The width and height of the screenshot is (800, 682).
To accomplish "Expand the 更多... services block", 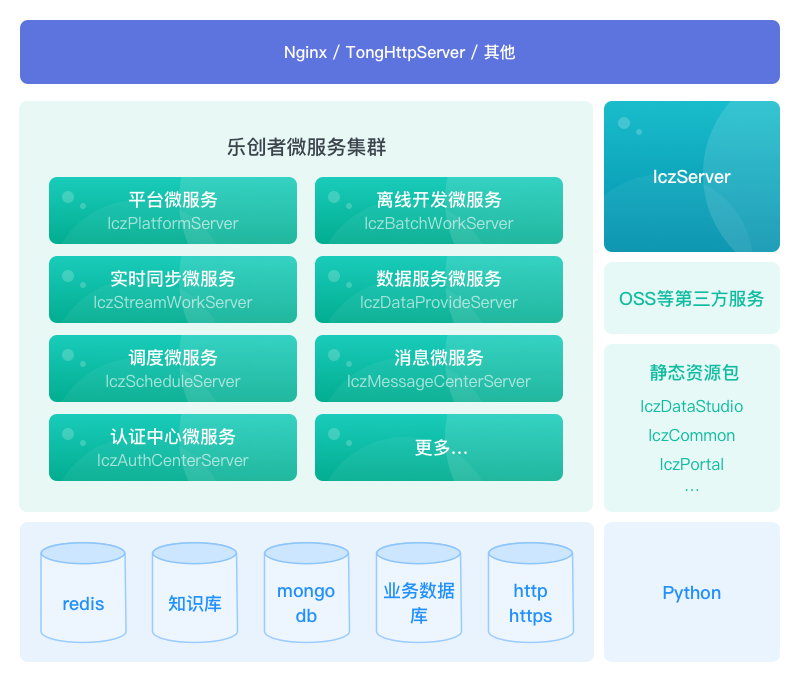I will coord(439,447).
